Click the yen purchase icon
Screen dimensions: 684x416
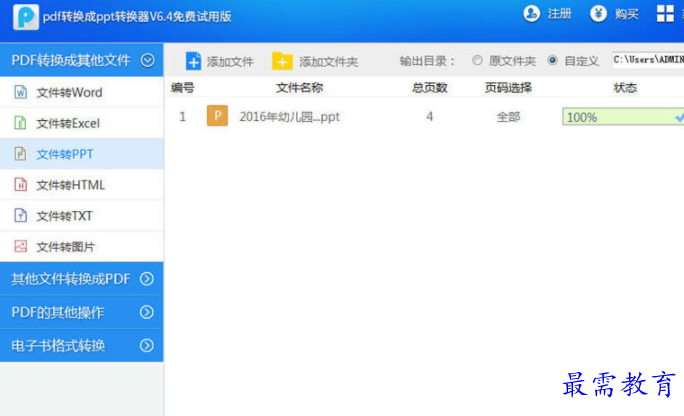pos(598,14)
